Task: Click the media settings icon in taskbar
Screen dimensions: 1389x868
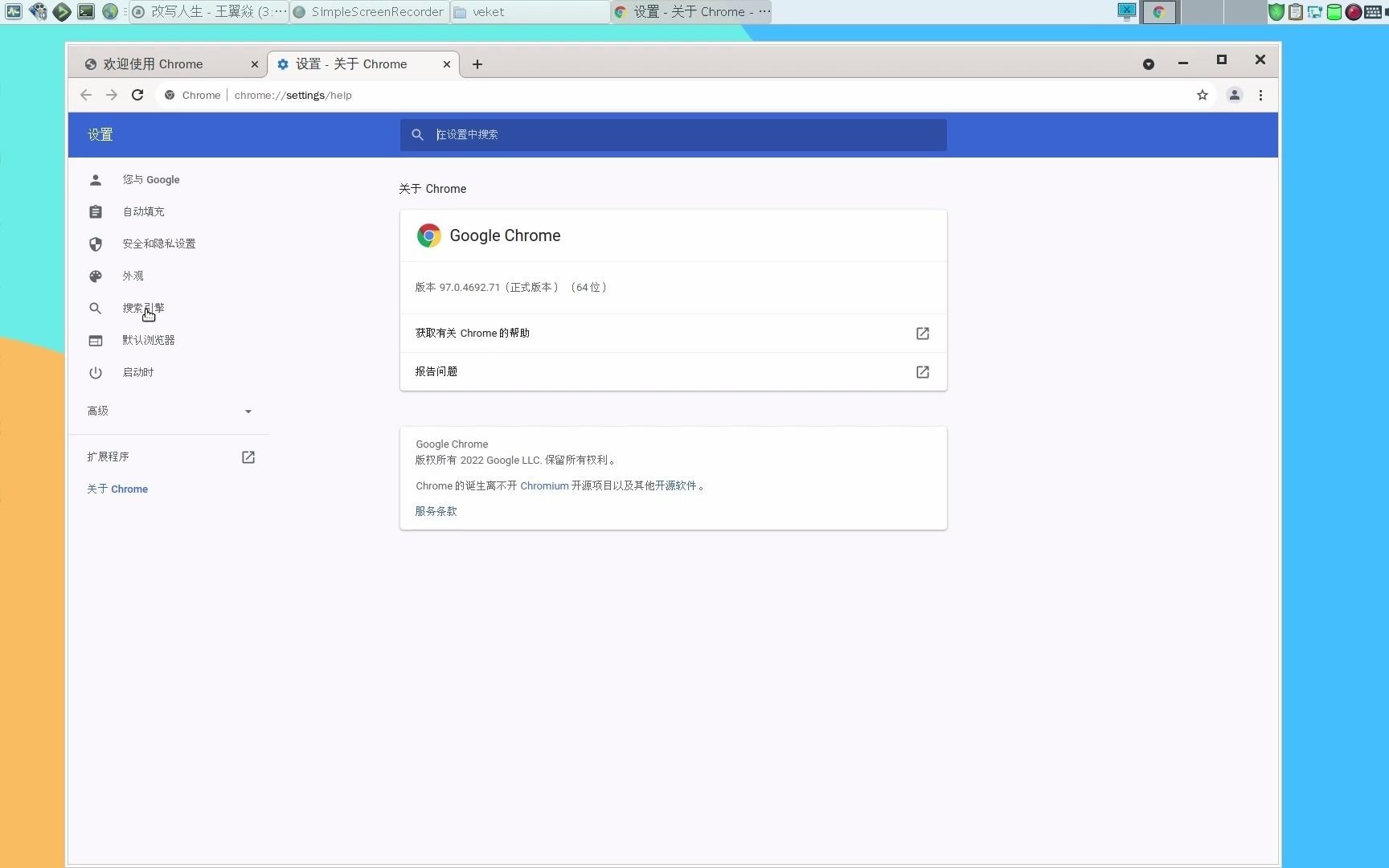Action: [38, 11]
